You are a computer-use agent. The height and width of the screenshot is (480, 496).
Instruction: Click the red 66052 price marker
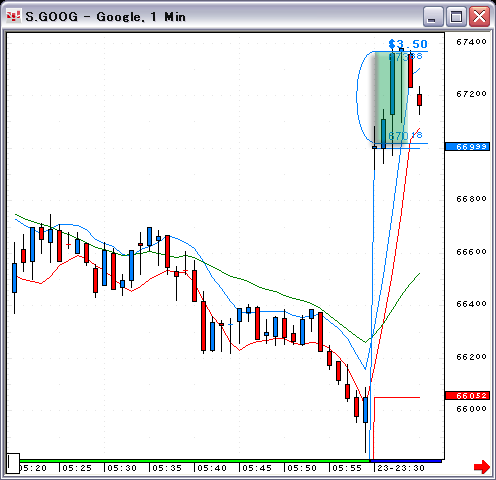(467, 396)
